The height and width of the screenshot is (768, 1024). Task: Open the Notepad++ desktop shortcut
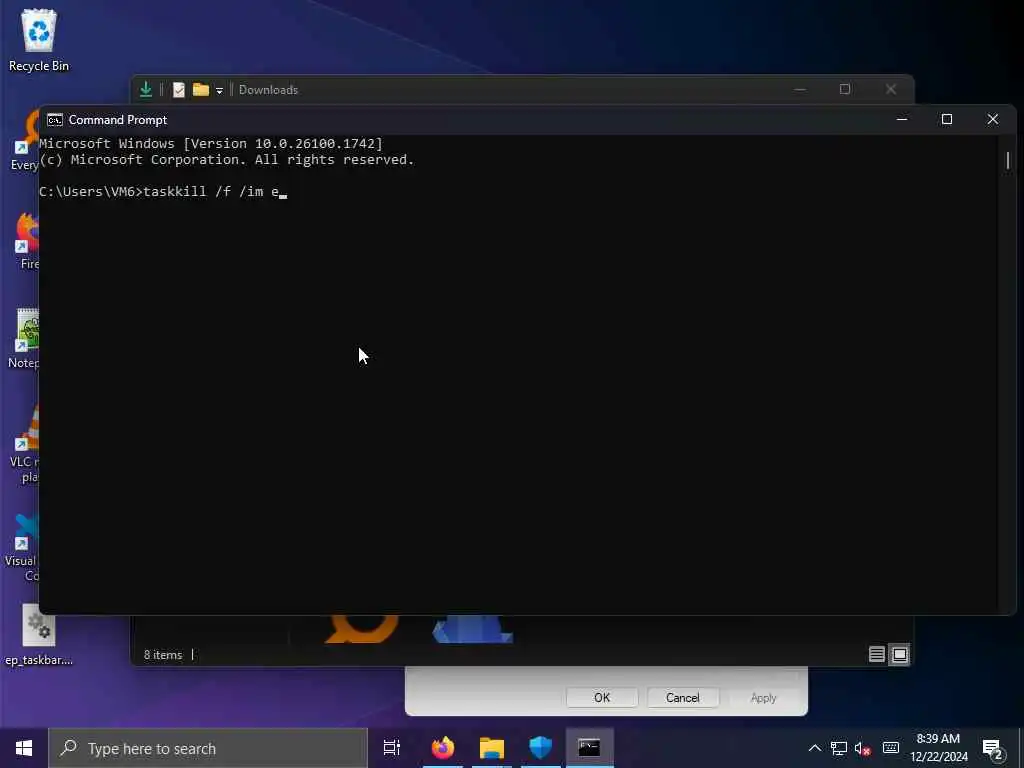(24, 338)
